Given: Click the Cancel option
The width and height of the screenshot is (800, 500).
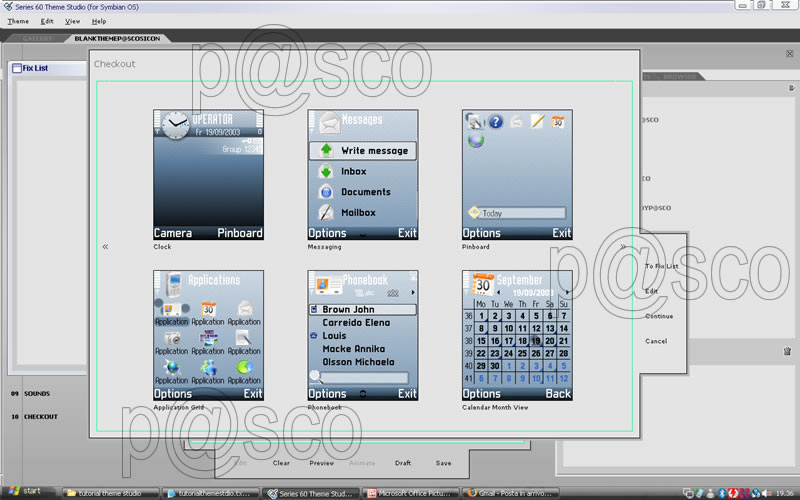Looking at the screenshot, I should (656, 341).
